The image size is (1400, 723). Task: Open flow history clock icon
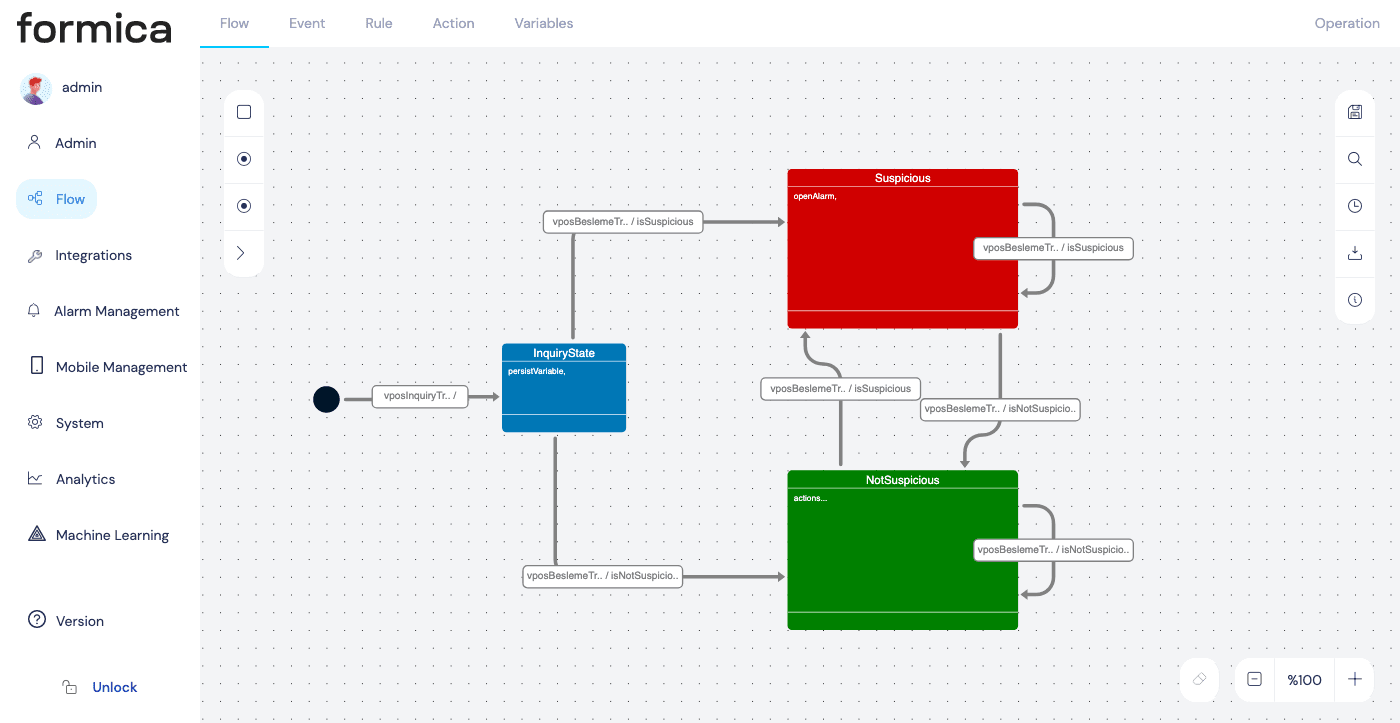point(1355,206)
